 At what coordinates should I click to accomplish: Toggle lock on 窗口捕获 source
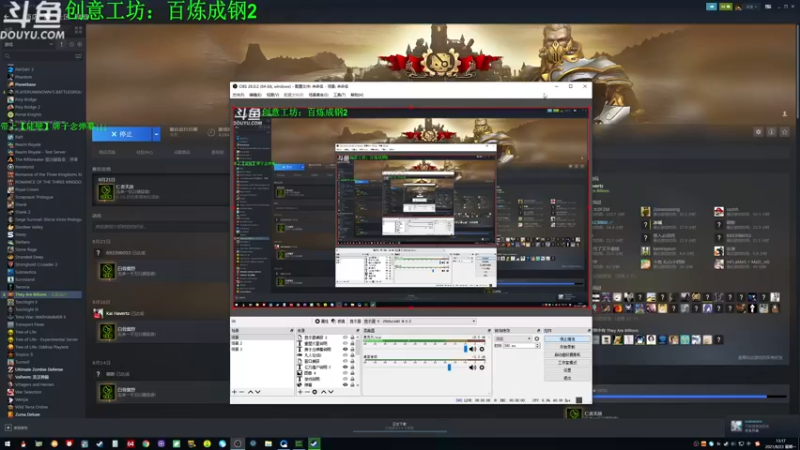(x=352, y=361)
